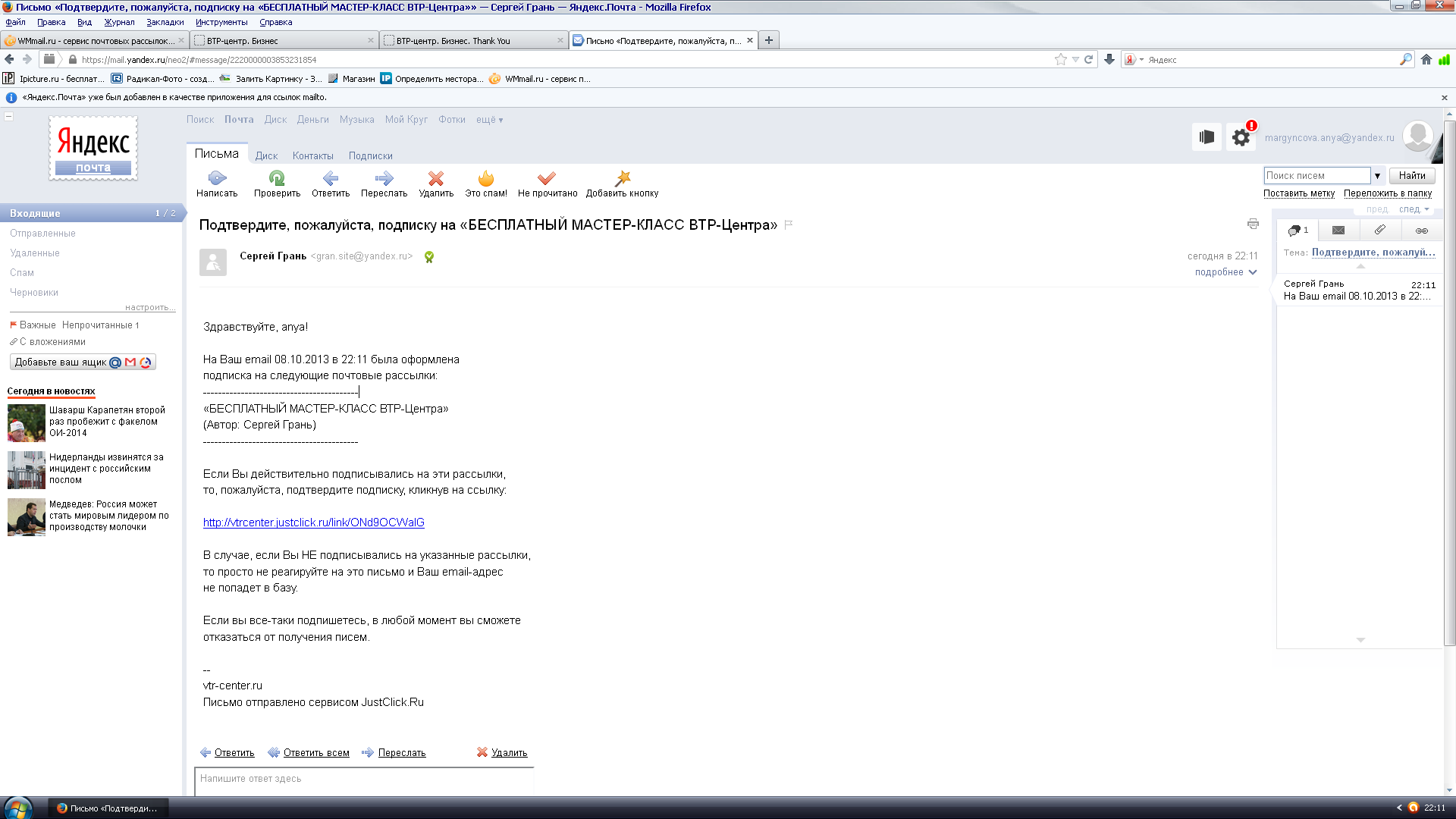Open the след. navigation dropdown
This screenshot has height=819, width=1456.
coord(1414,209)
